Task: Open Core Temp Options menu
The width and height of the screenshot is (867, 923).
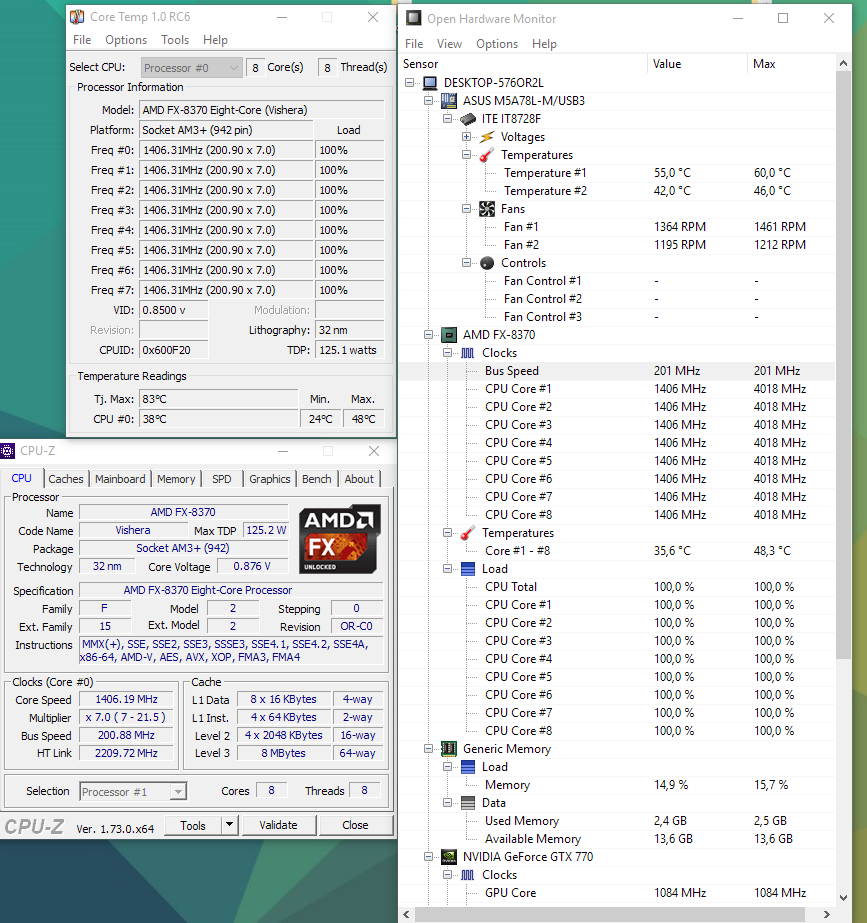Action: pos(126,40)
